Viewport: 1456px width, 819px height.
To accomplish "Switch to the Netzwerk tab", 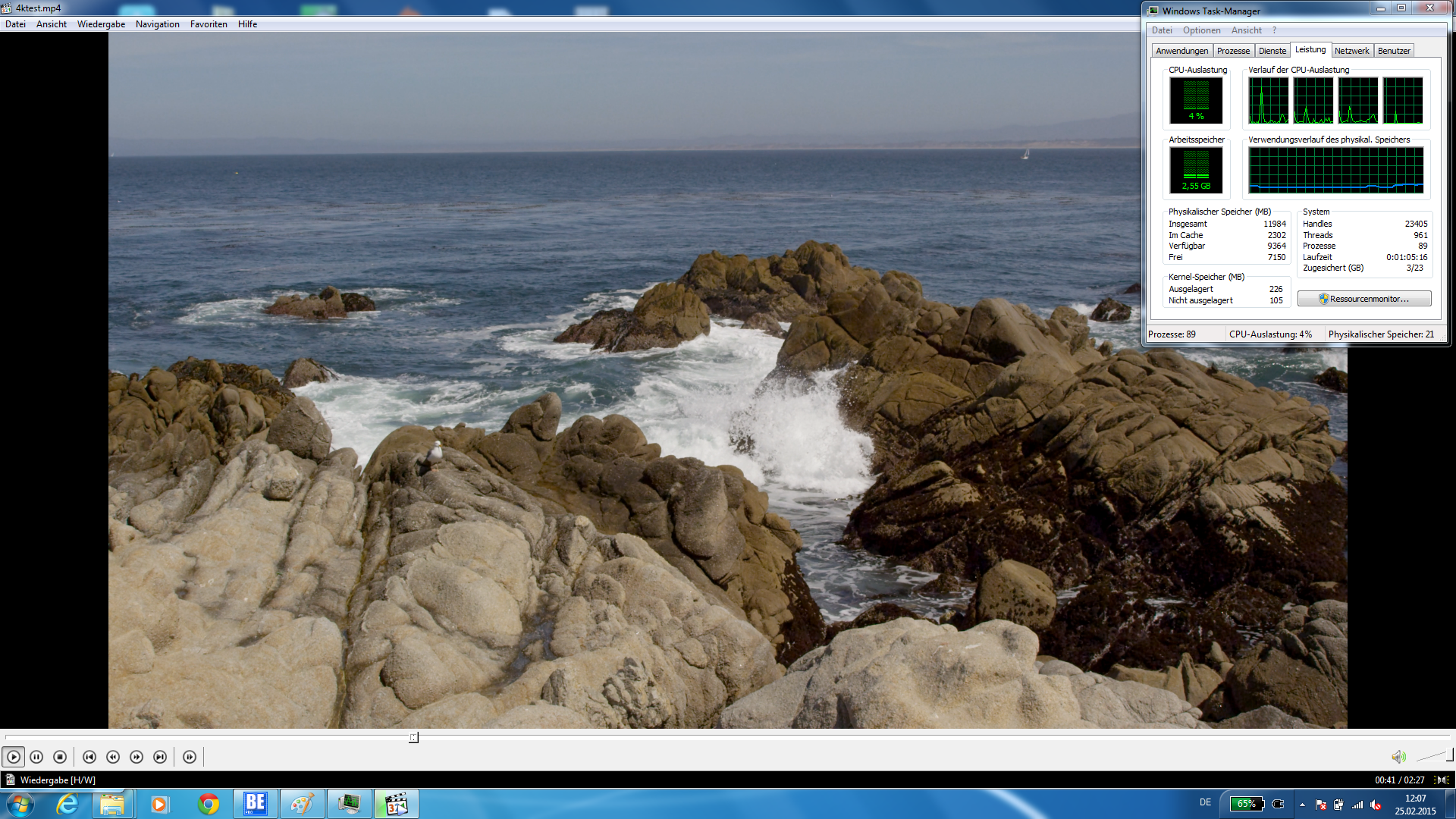I will tap(1351, 51).
